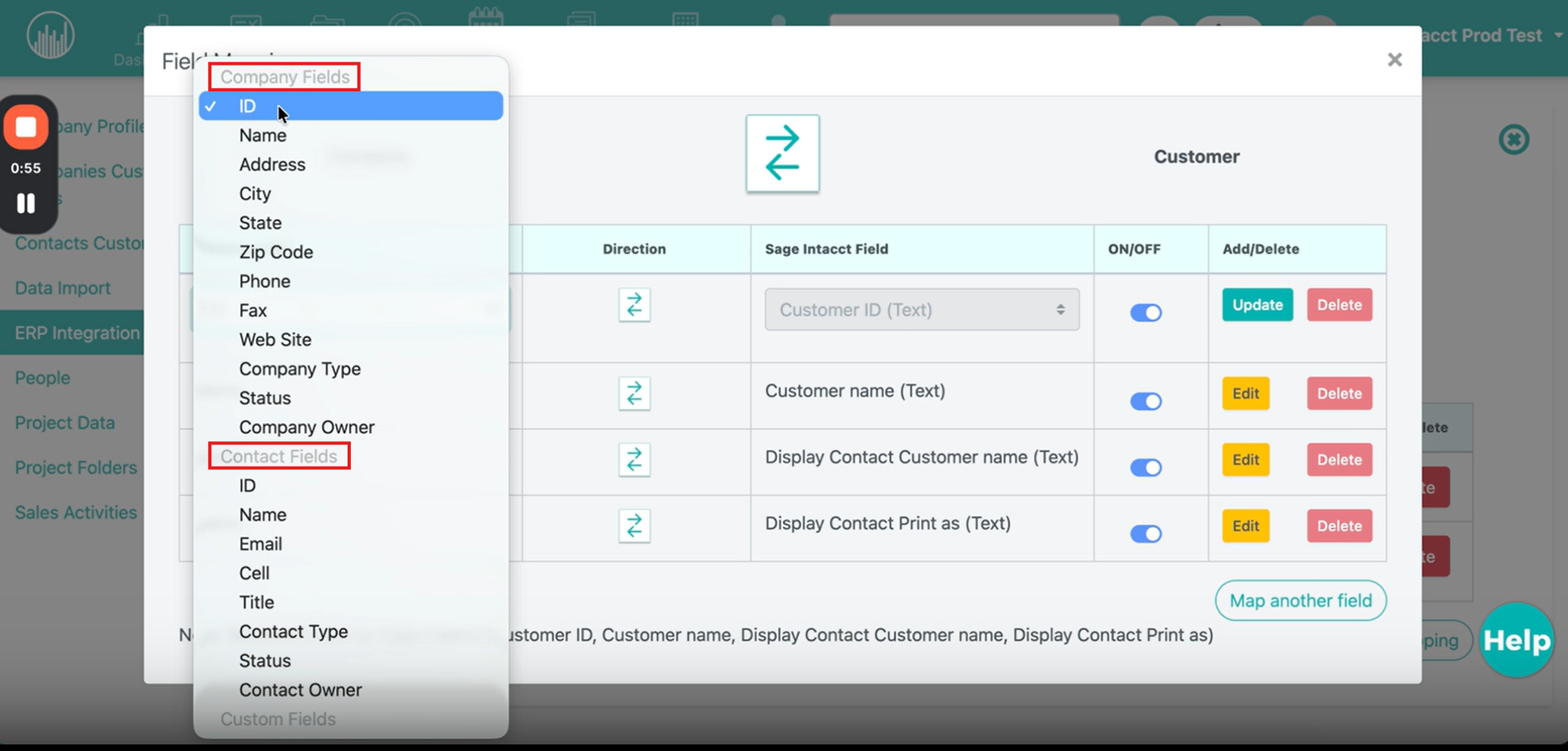Stop the screen recording
The image size is (1568, 751).
pyautogui.click(x=26, y=127)
